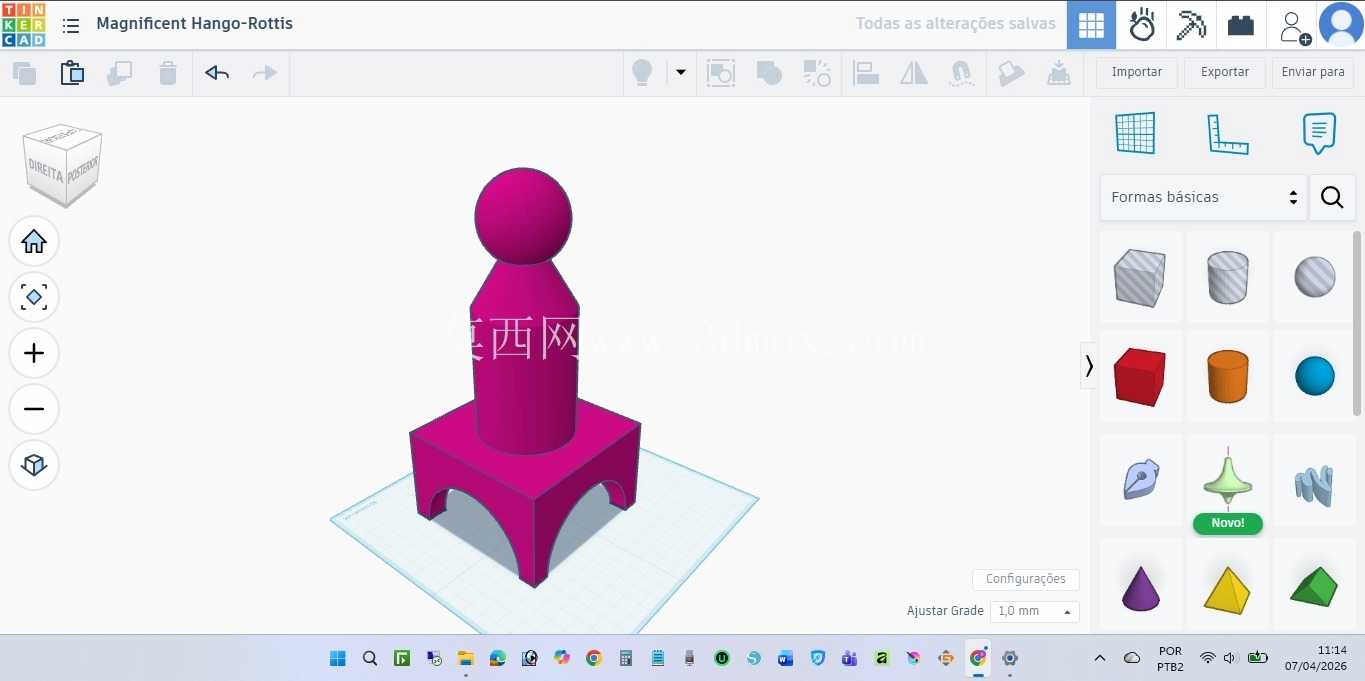This screenshot has width=1365, height=681.
Task: Select the blue Sphere shape
Action: point(1314,376)
